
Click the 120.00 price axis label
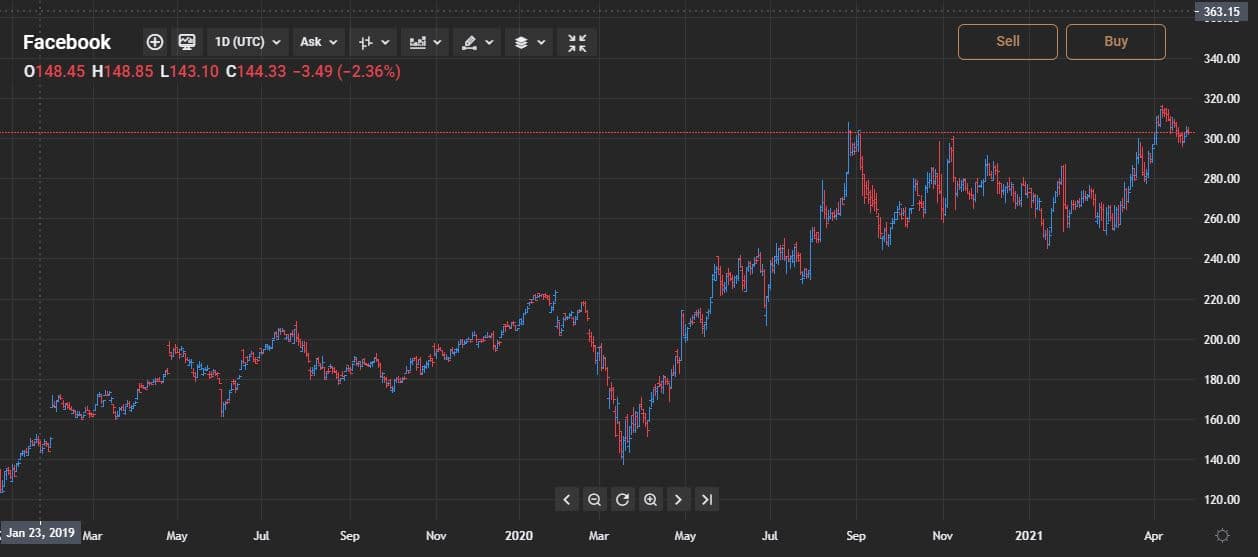(1223, 499)
